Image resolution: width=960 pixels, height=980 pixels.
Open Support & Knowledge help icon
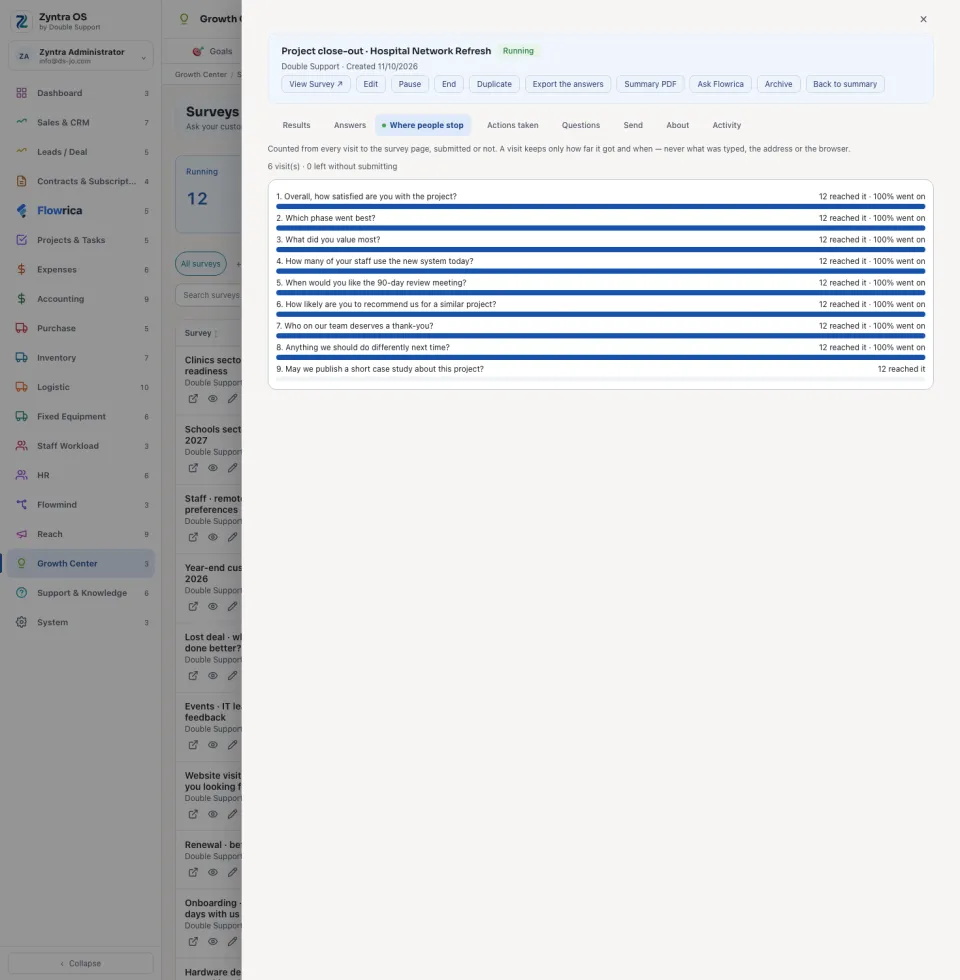tap(21, 592)
